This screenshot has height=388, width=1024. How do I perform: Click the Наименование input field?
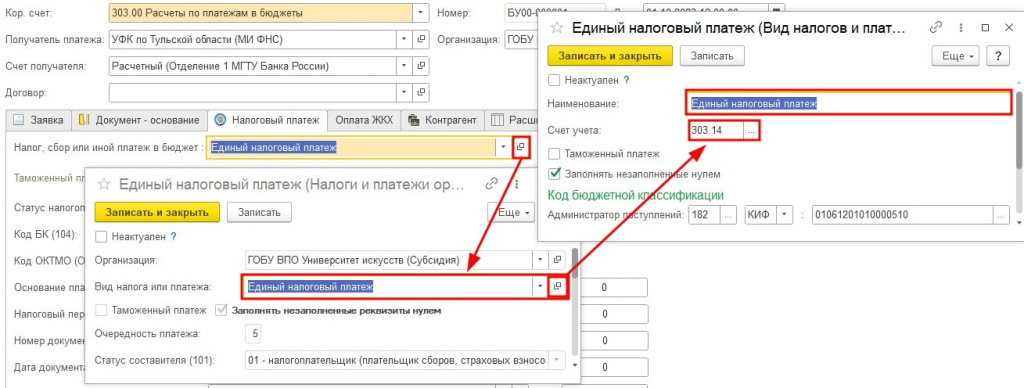pos(848,103)
